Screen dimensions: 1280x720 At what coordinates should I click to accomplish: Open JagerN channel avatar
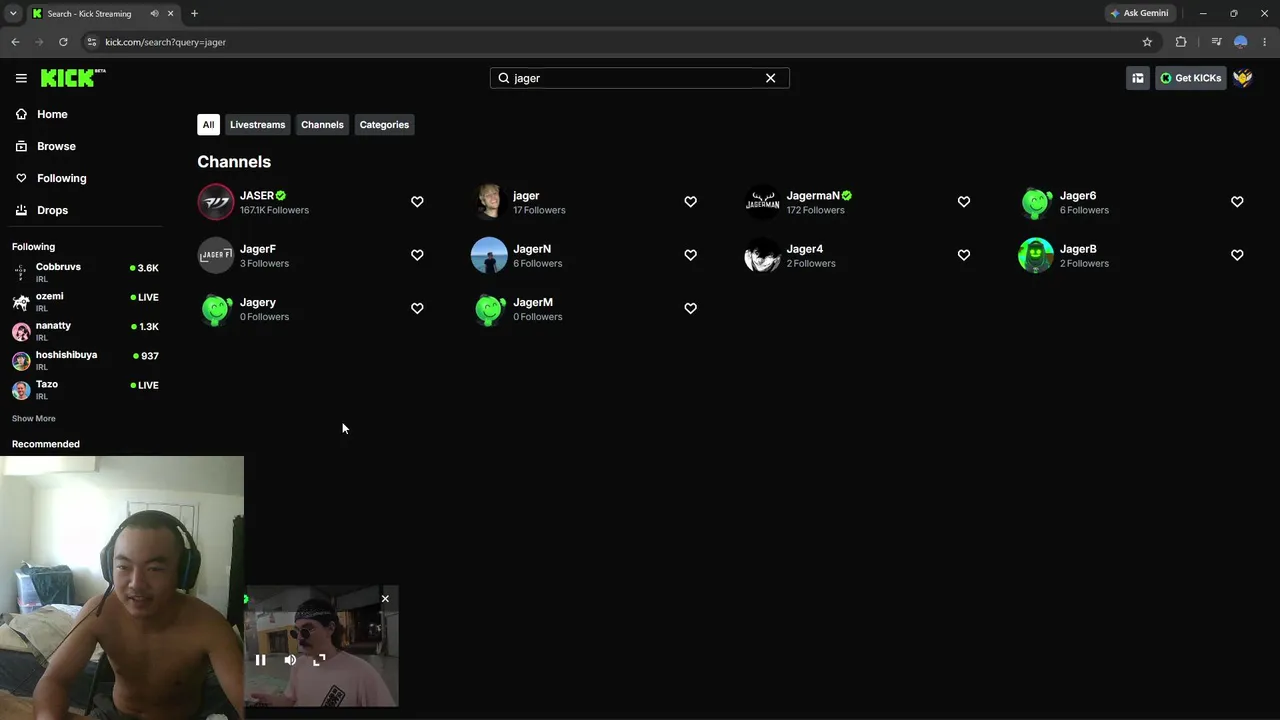tap(489, 255)
